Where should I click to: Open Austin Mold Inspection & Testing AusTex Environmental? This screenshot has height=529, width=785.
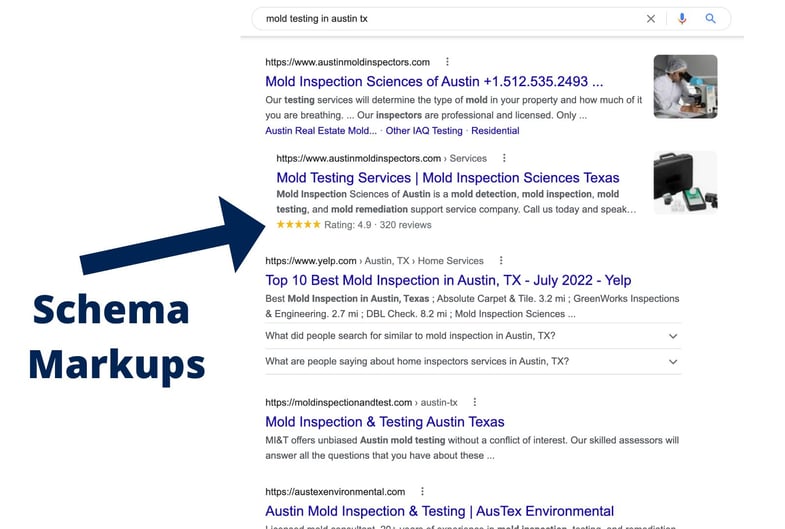click(x=440, y=511)
